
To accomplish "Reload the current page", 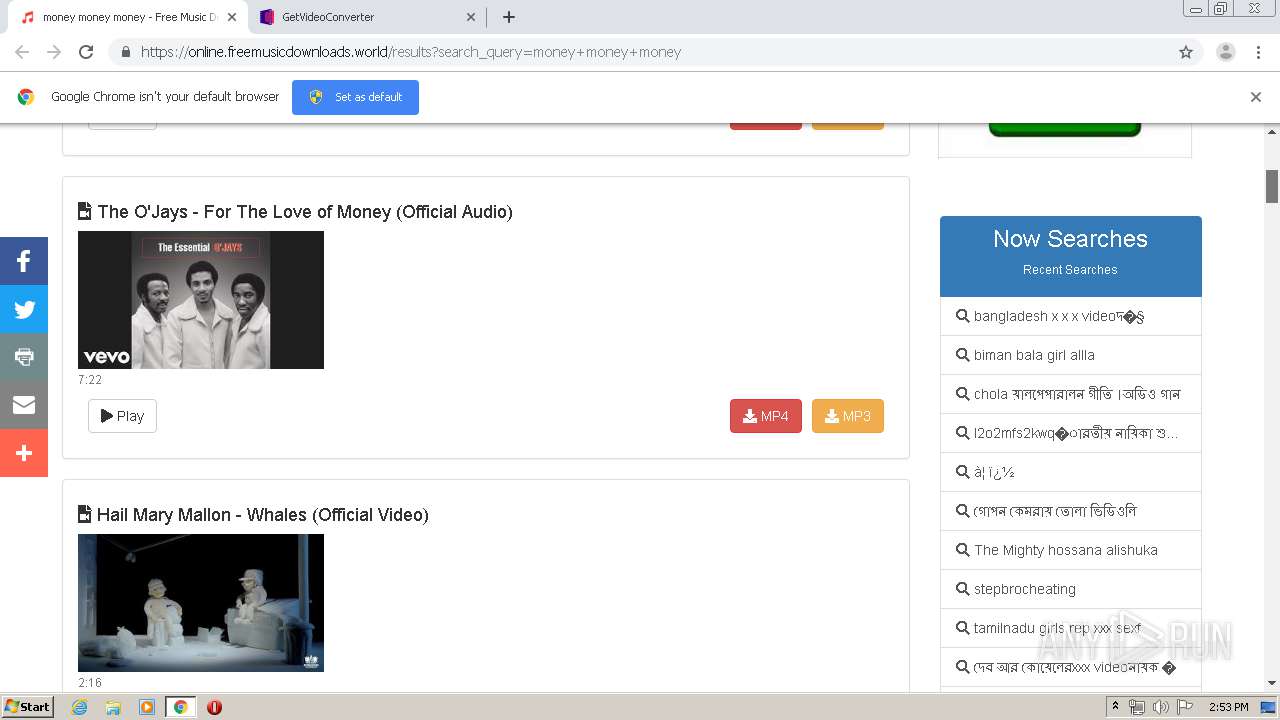I will click(86, 52).
